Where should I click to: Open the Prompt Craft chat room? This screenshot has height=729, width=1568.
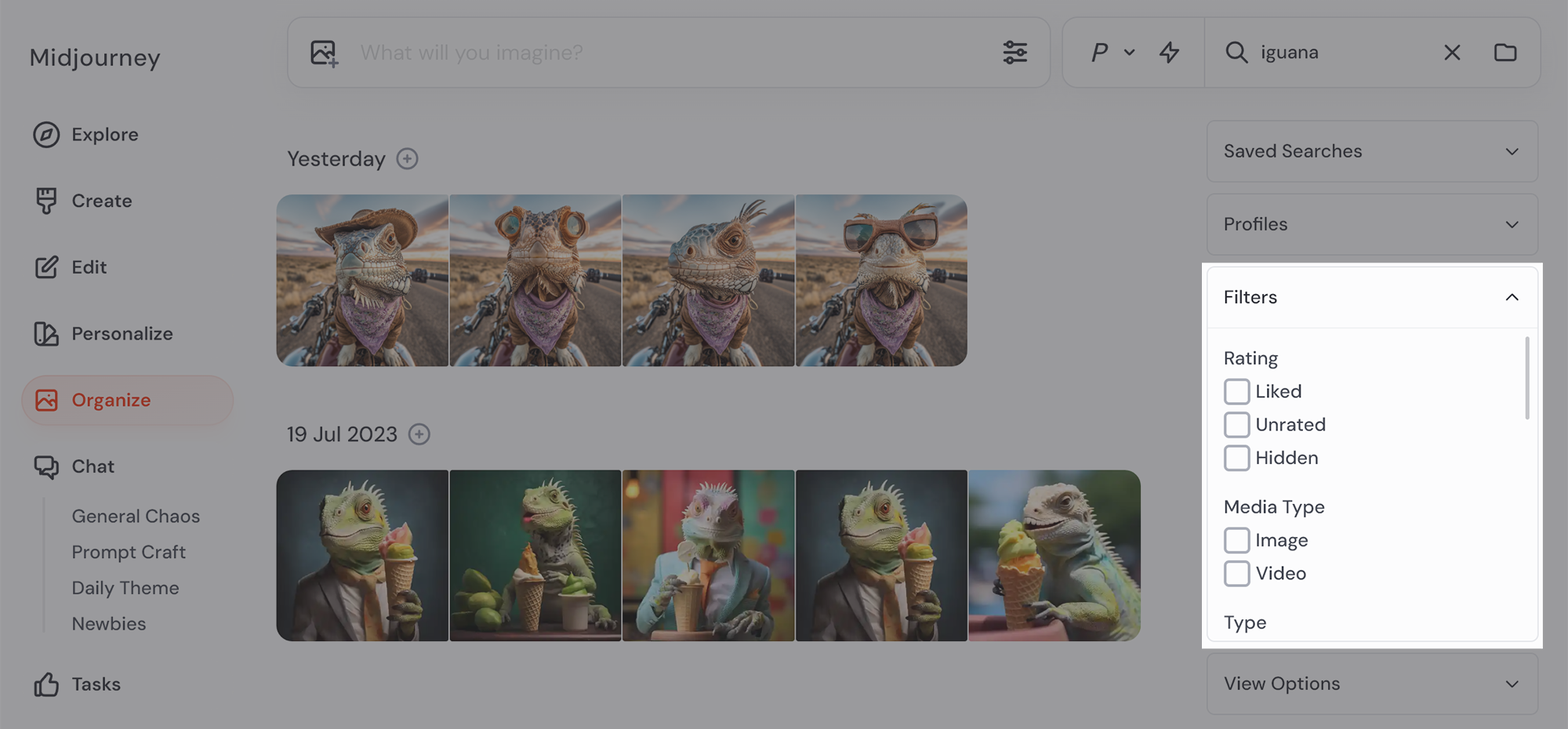[129, 553]
